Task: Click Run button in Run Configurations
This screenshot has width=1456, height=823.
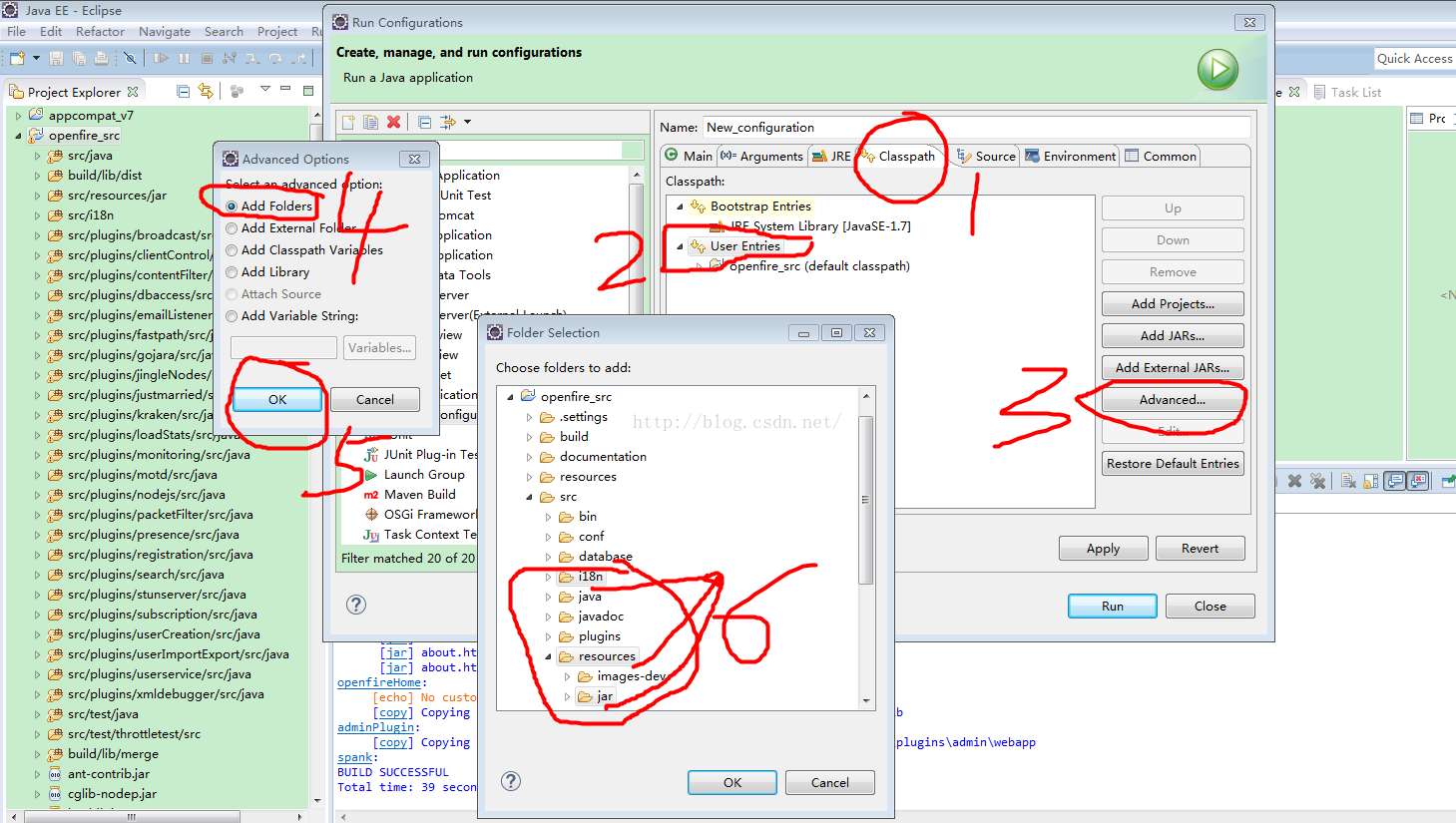Action: [x=1113, y=606]
